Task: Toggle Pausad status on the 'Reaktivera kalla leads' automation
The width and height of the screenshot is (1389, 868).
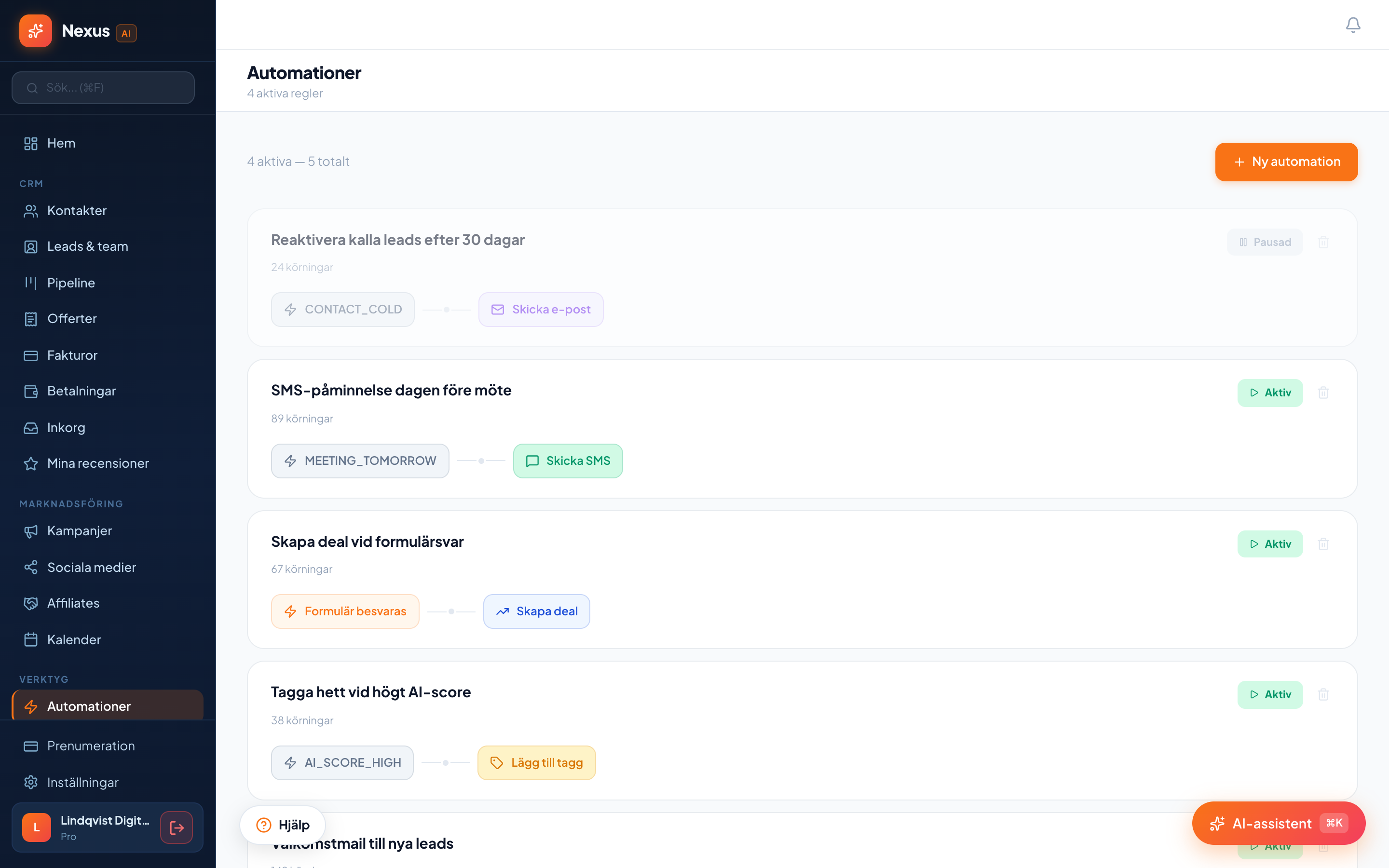Action: pyautogui.click(x=1265, y=242)
